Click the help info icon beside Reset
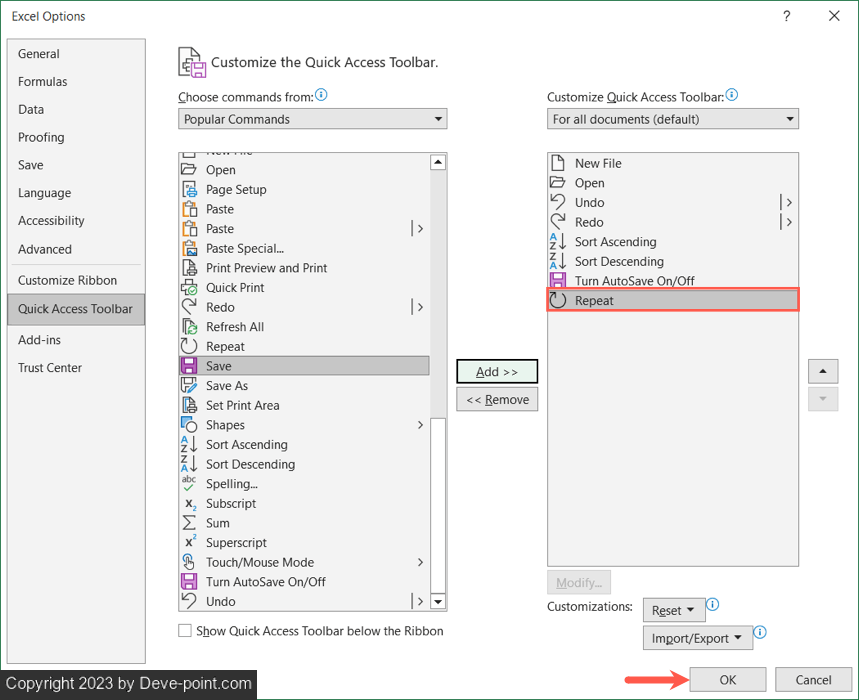 point(713,606)
